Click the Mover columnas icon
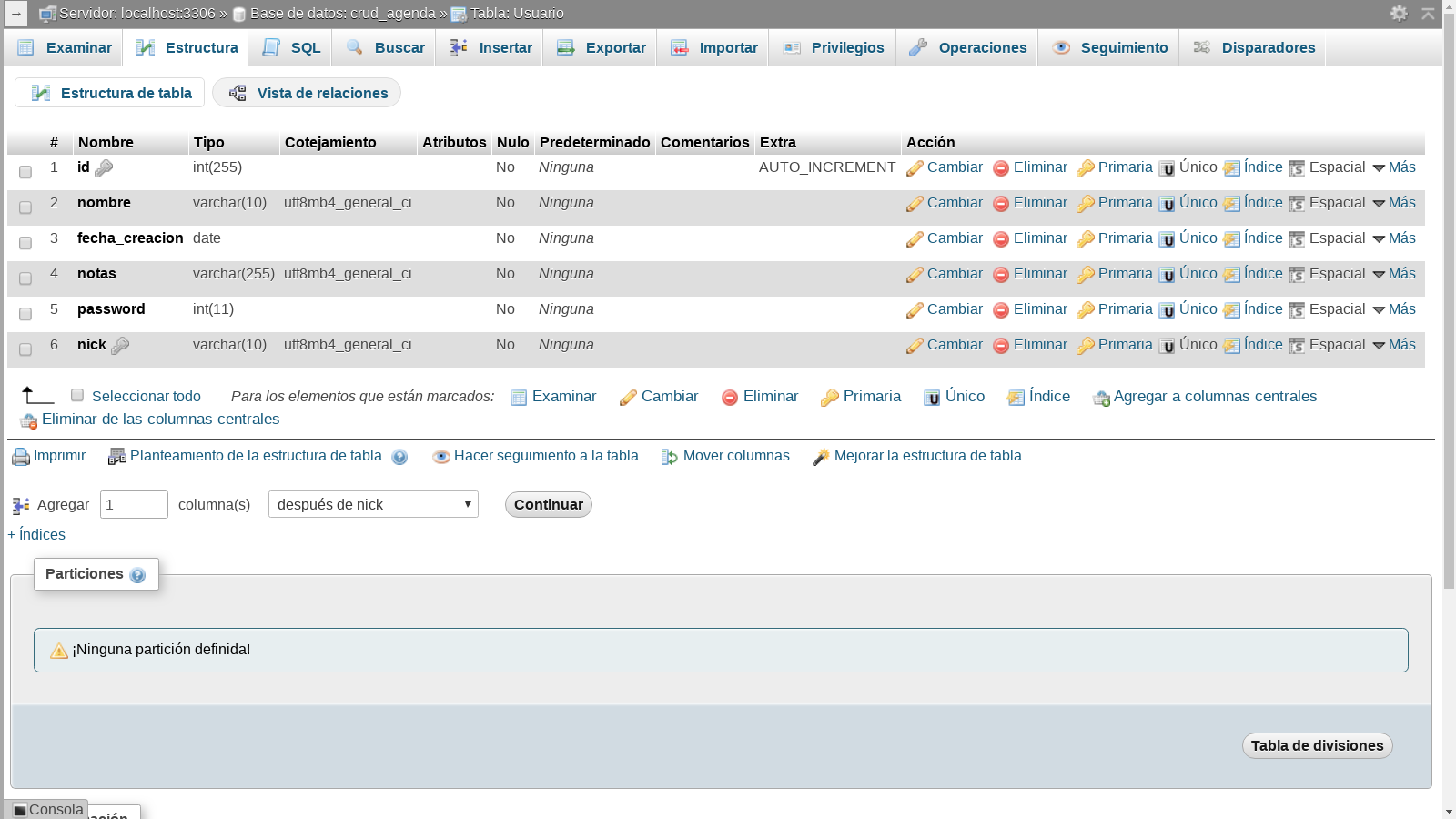 pyautogui.click(x=670, y=457)
